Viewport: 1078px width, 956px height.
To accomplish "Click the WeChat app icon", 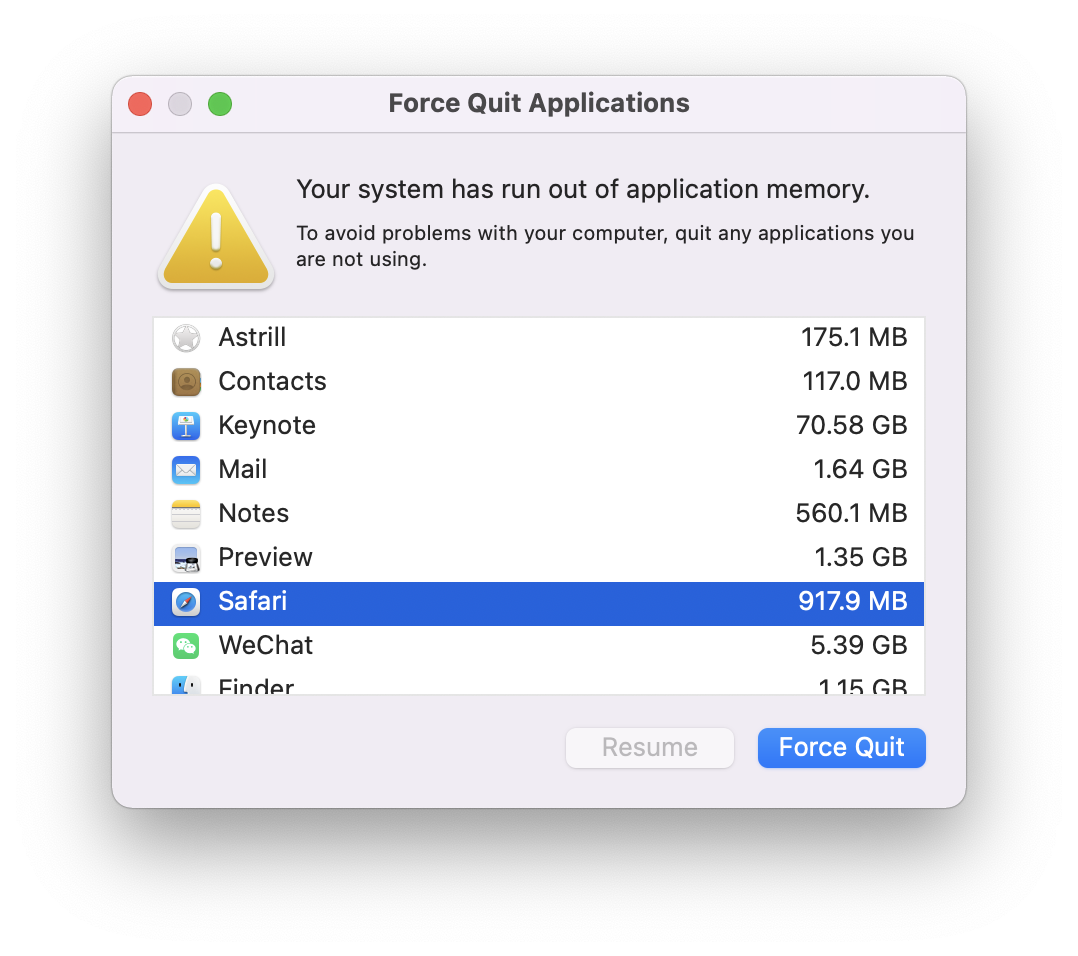I will 186,646.
